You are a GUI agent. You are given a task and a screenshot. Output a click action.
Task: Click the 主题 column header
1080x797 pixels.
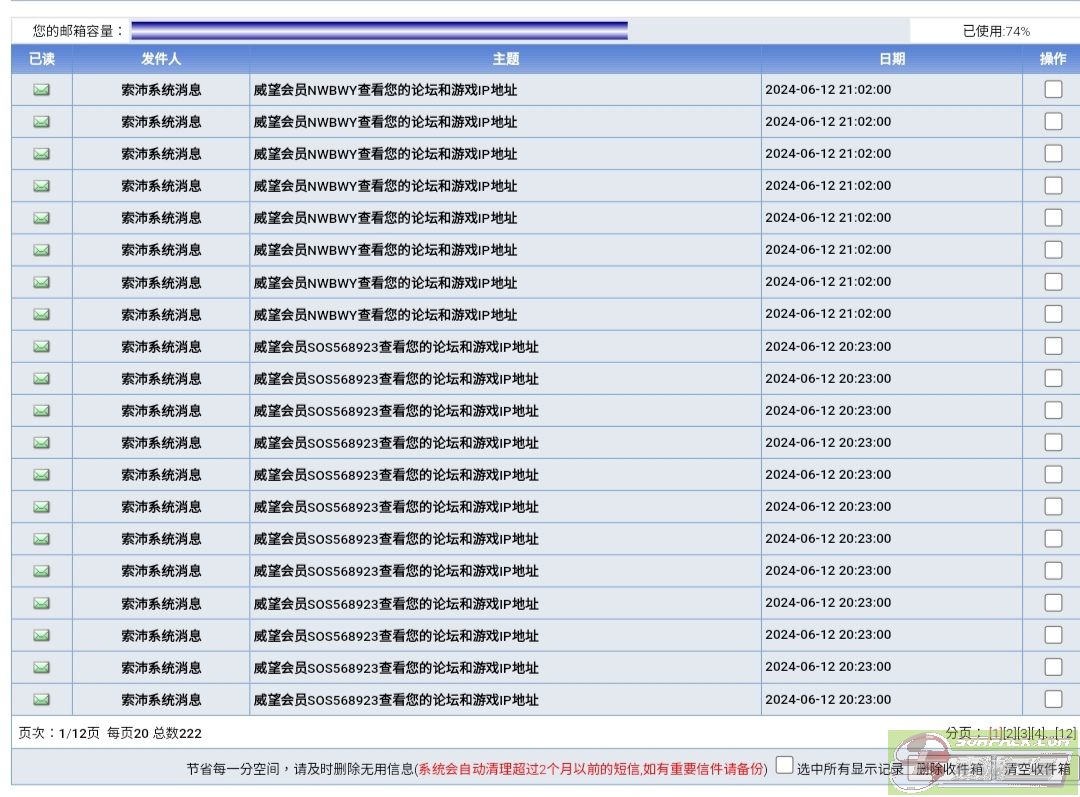506,59
